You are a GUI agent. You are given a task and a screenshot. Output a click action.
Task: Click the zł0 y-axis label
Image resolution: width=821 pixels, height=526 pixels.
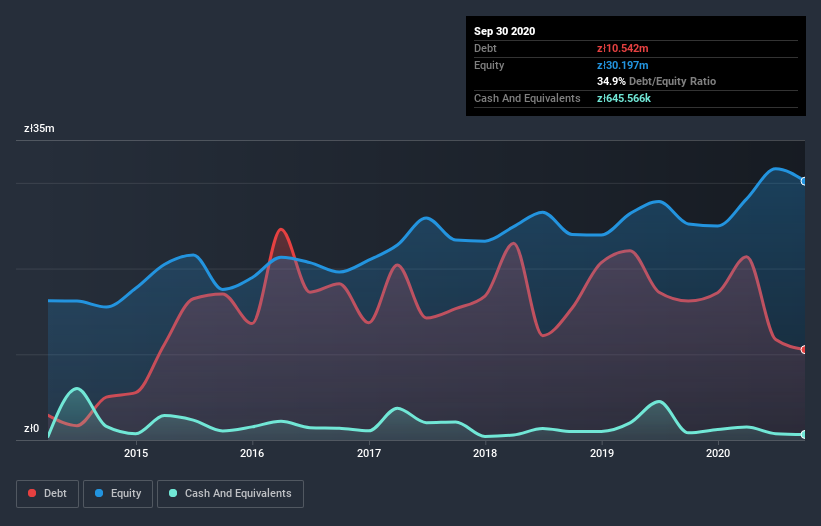pyautogui.click(x=31, y=428)
